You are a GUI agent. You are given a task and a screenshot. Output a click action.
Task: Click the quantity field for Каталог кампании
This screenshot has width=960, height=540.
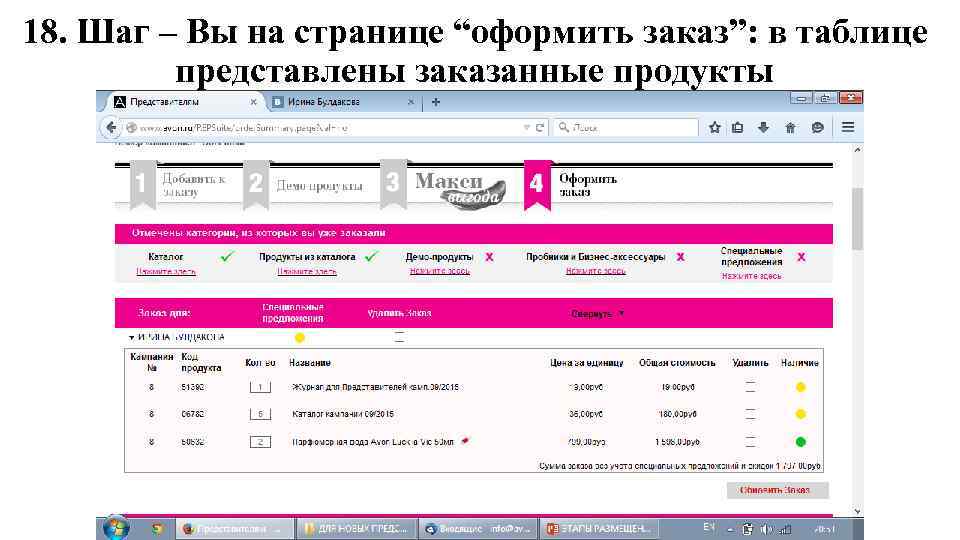[260, 414]
